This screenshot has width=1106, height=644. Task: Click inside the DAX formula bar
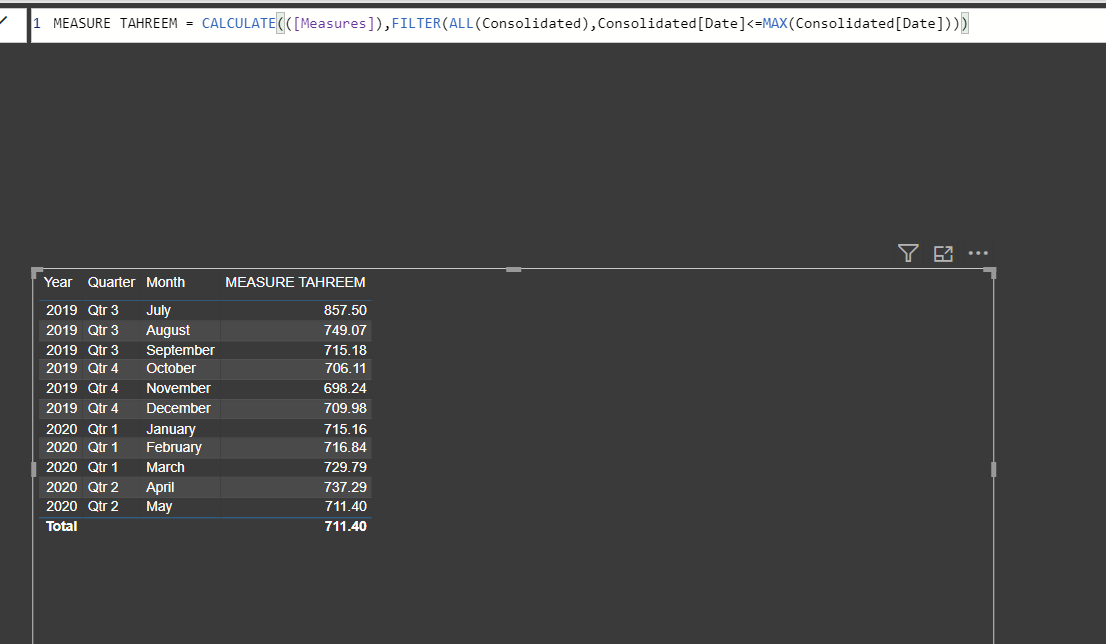pos(568,24)
